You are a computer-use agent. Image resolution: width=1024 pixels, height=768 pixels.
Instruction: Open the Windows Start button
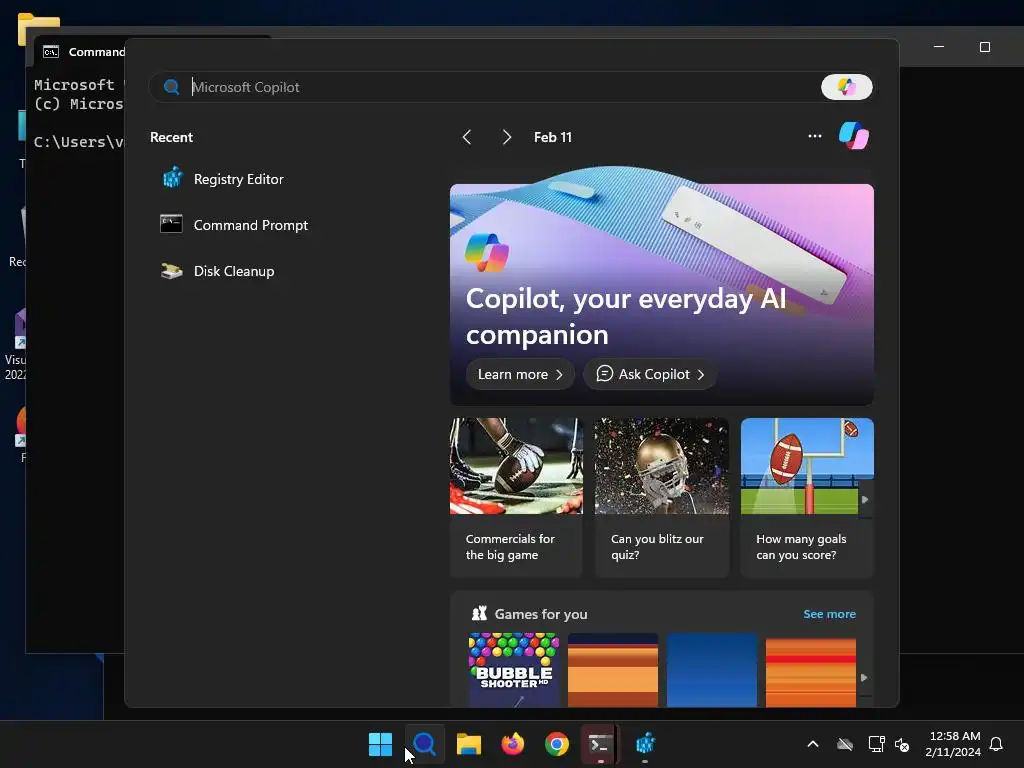[x=380, y=744]
